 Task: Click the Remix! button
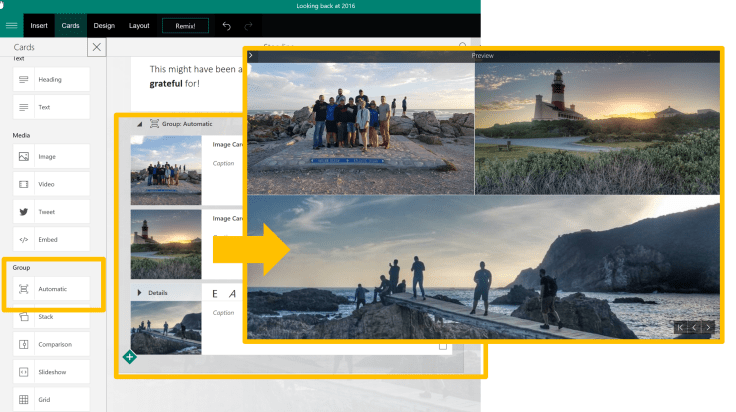tap(185, 25)
